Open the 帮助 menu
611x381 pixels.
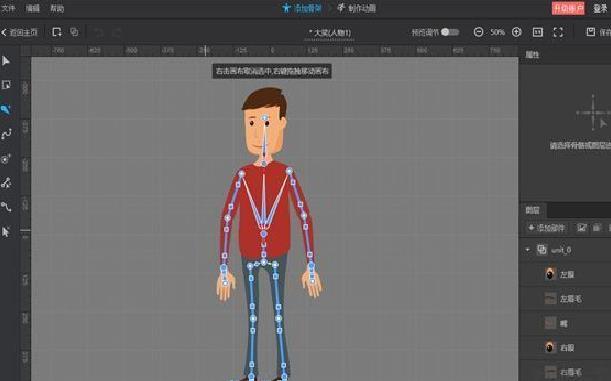pyautogui.click(x=57, y=8)
